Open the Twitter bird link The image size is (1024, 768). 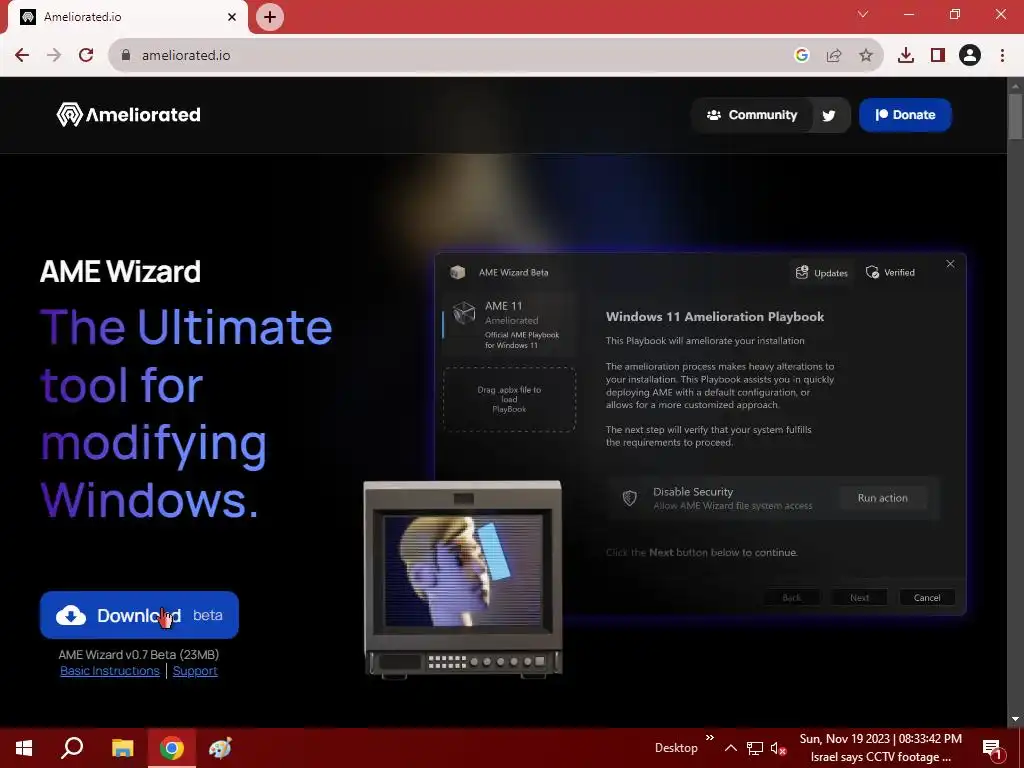[x=829, y=116]
